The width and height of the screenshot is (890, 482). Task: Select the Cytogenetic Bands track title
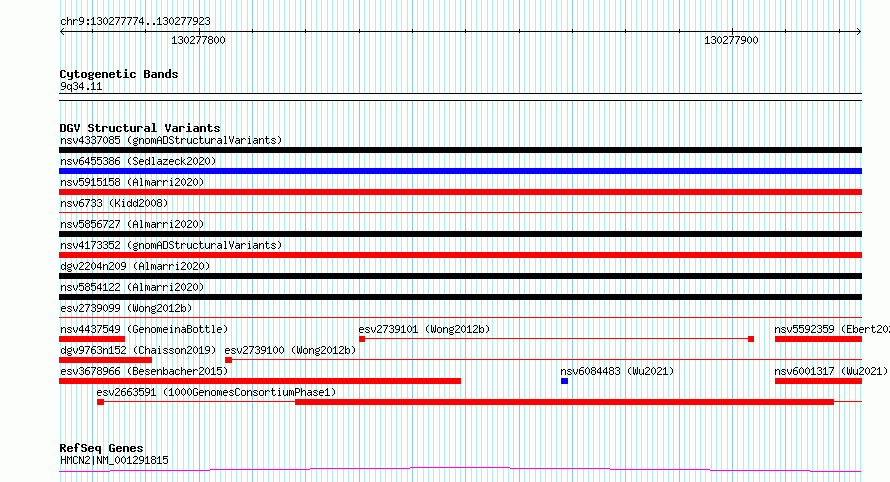click(119, 74)
